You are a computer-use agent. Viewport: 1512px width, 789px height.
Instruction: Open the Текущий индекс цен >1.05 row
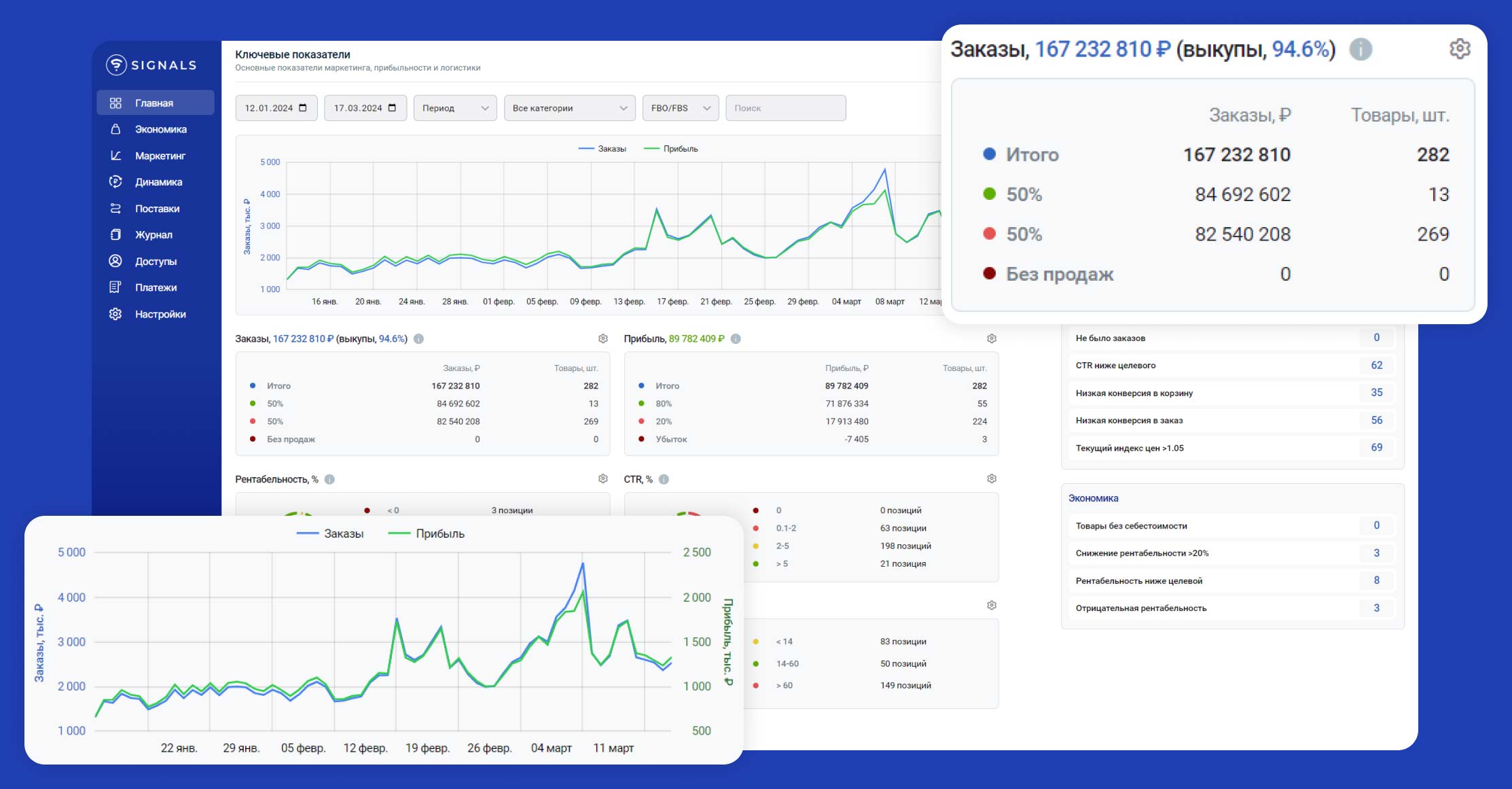[1232, 448]
